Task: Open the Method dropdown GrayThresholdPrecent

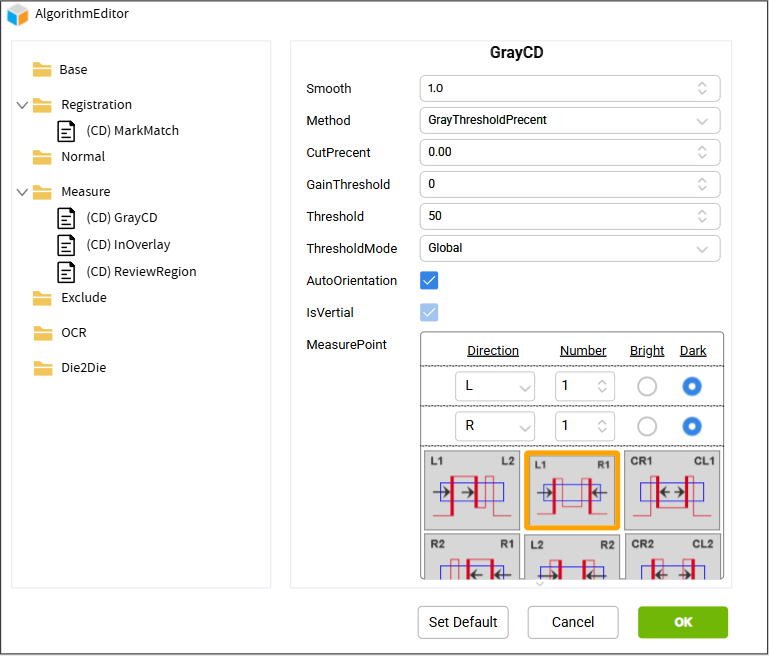Action: coord(569,120)
